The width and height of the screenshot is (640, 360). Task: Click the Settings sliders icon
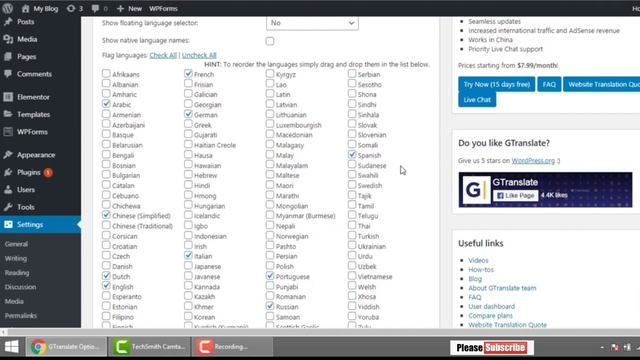pos(8,224)
